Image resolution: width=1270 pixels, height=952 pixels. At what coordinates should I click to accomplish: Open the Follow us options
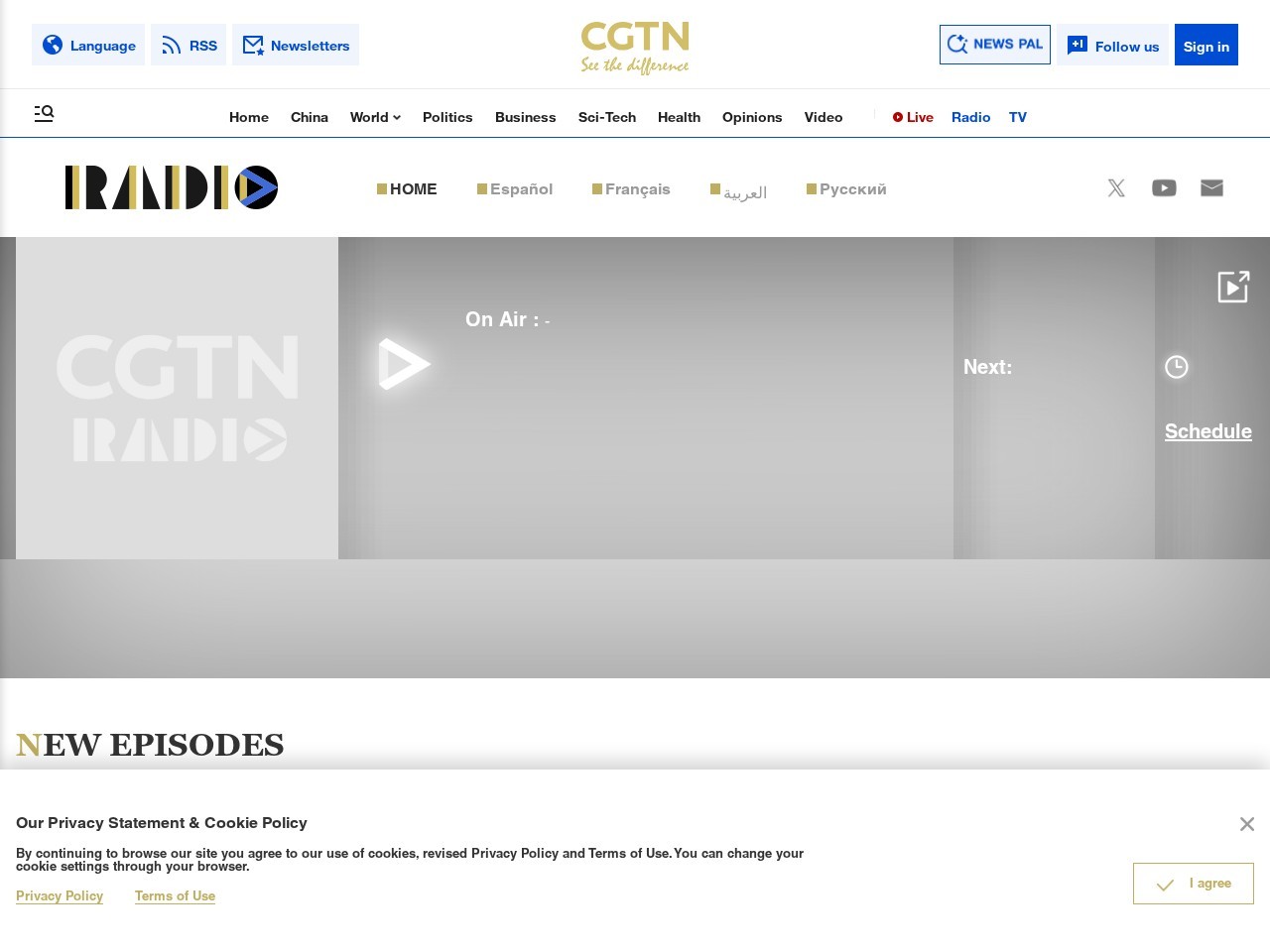1112,46
